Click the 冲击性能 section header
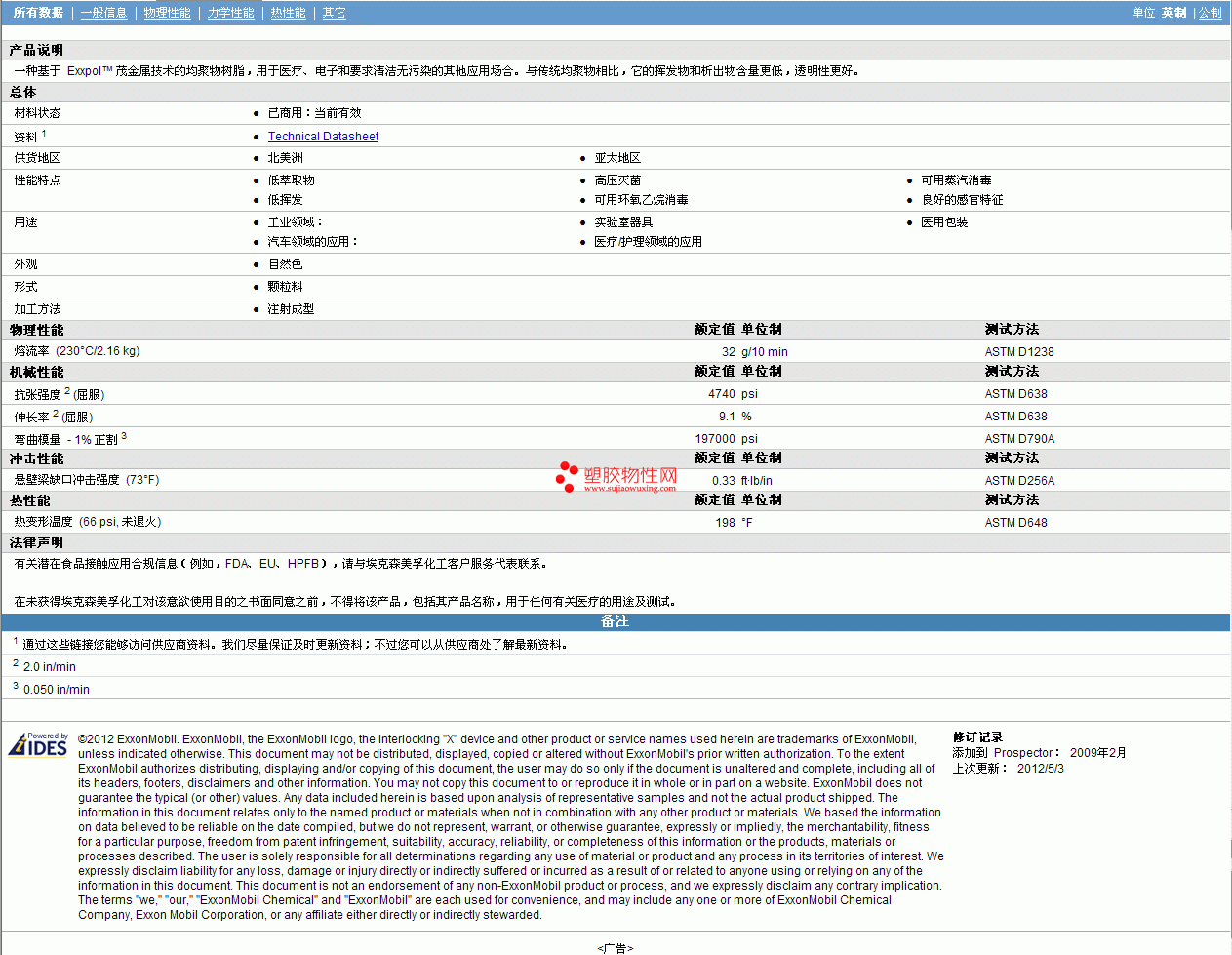1232x955 pixels. tap(36, 458)
